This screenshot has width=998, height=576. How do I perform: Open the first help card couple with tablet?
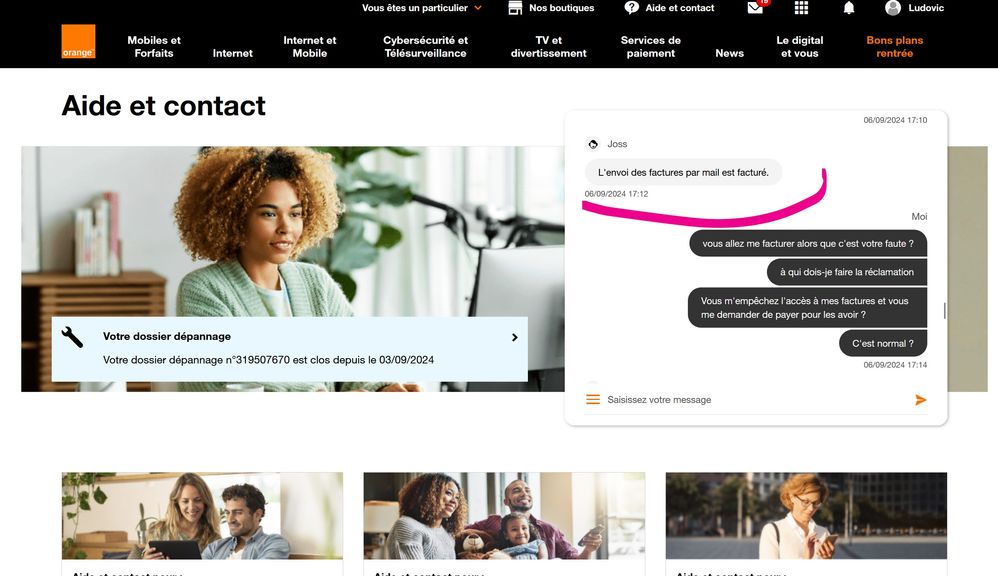(202, 516)
